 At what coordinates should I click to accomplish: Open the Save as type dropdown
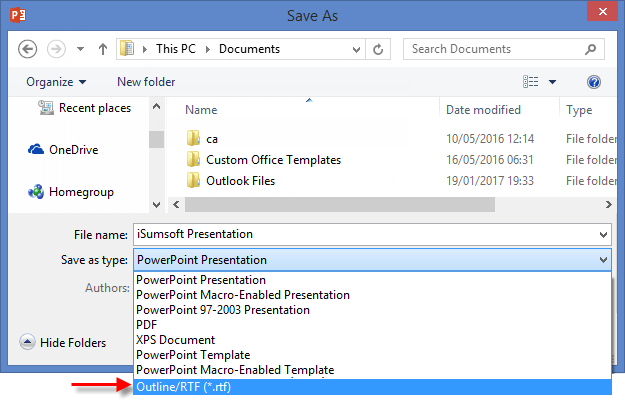603,260
